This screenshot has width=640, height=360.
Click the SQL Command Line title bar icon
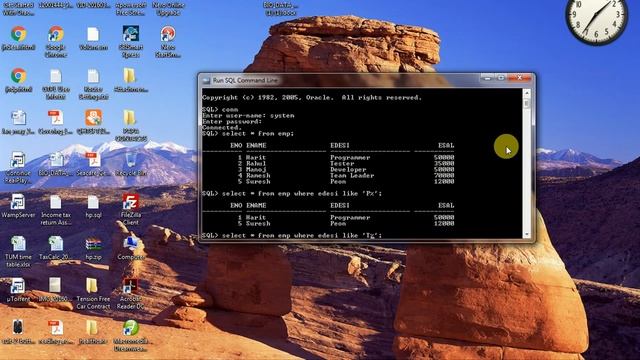click(x=206, y=80)
